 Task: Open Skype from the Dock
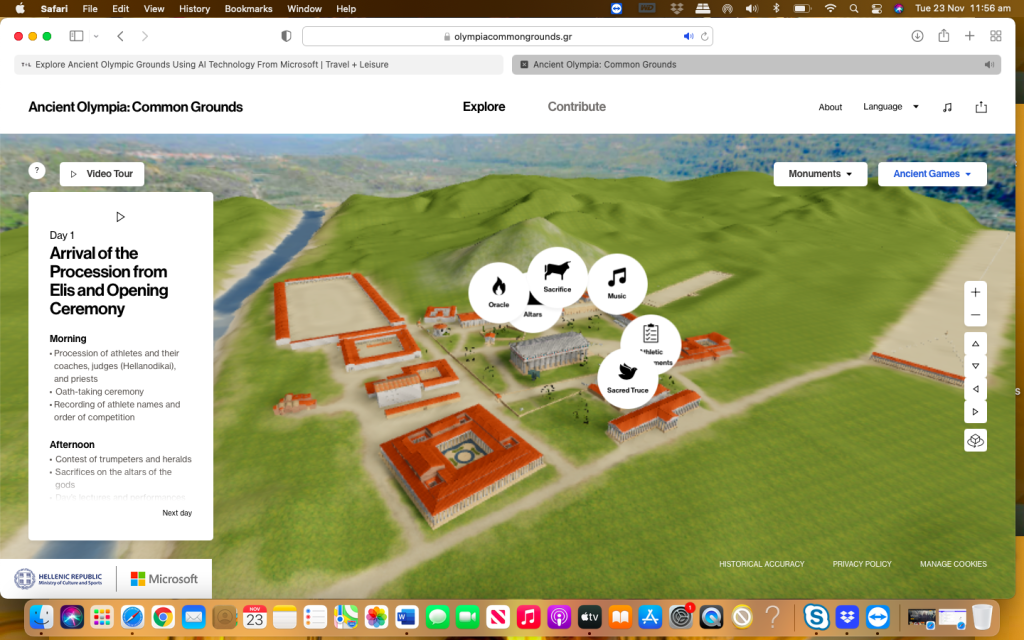816,616
